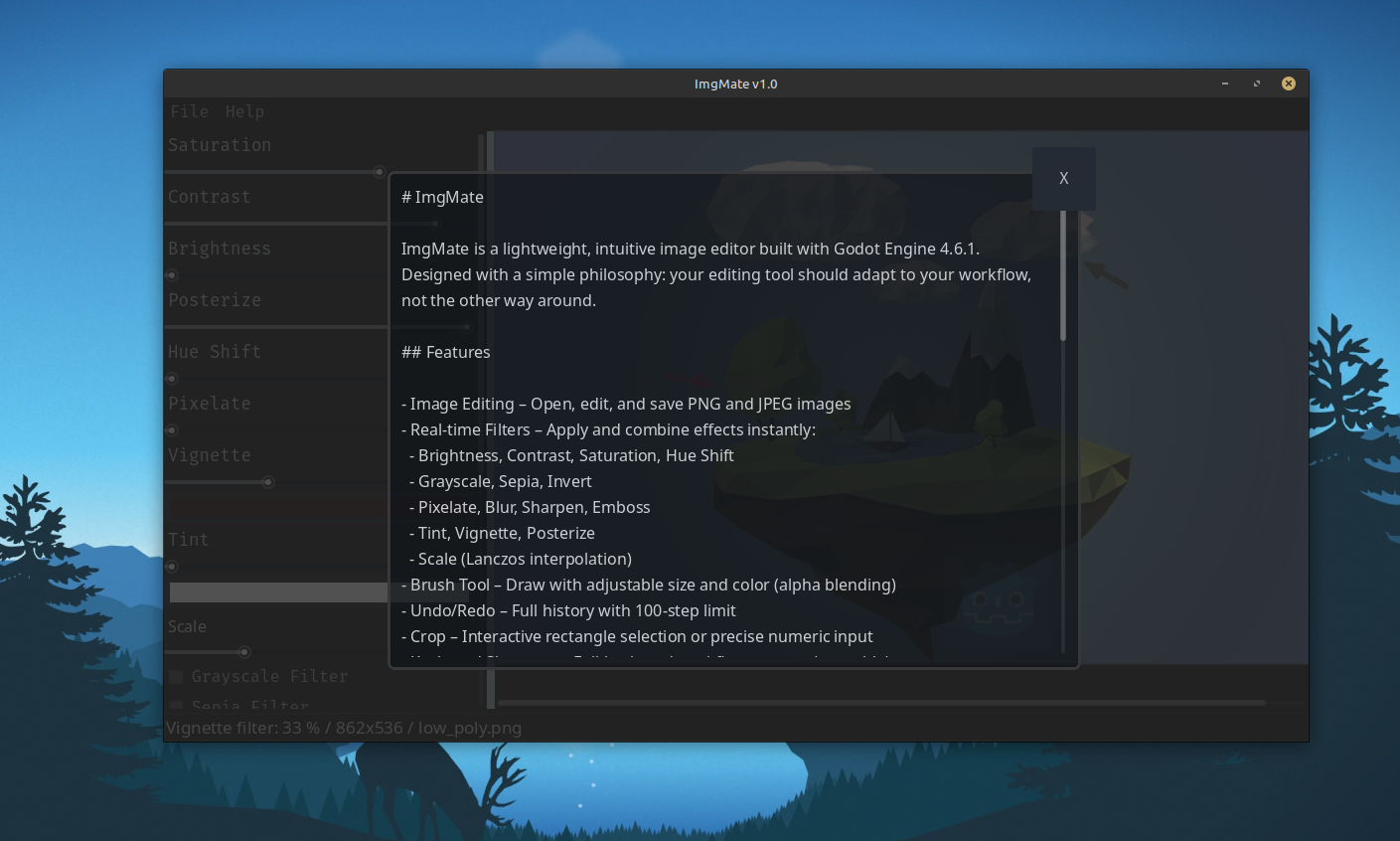Click the Pixelate slider handle
Viewport: 1400px width, 841px height.
pos(172,430)
